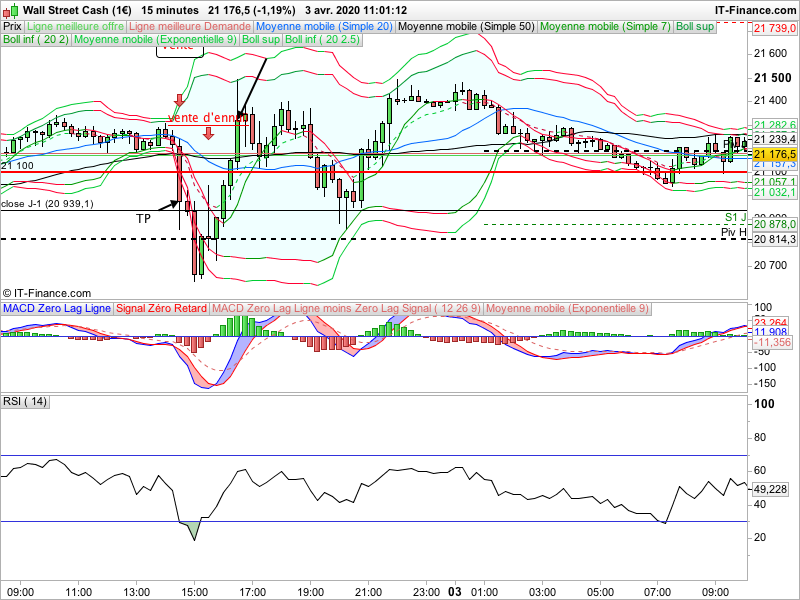Screen dimensions: 800x600
Task: Select the Ligne meilleure Demande legend label
Action: click(x=190, y=27)
